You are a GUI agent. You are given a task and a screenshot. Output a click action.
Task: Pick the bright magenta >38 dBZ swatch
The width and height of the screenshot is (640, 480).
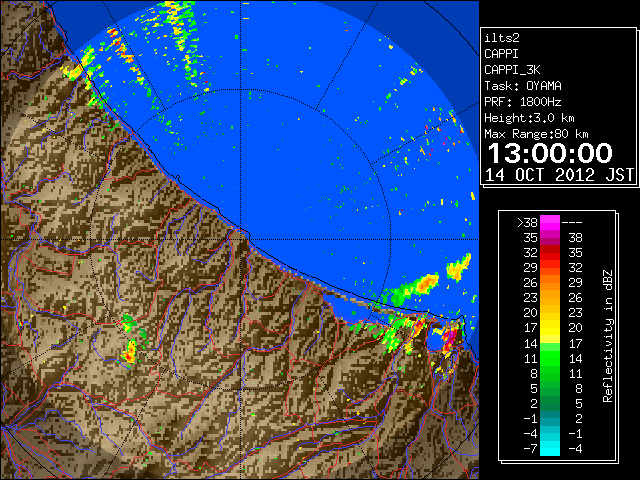tap(550, 223)
